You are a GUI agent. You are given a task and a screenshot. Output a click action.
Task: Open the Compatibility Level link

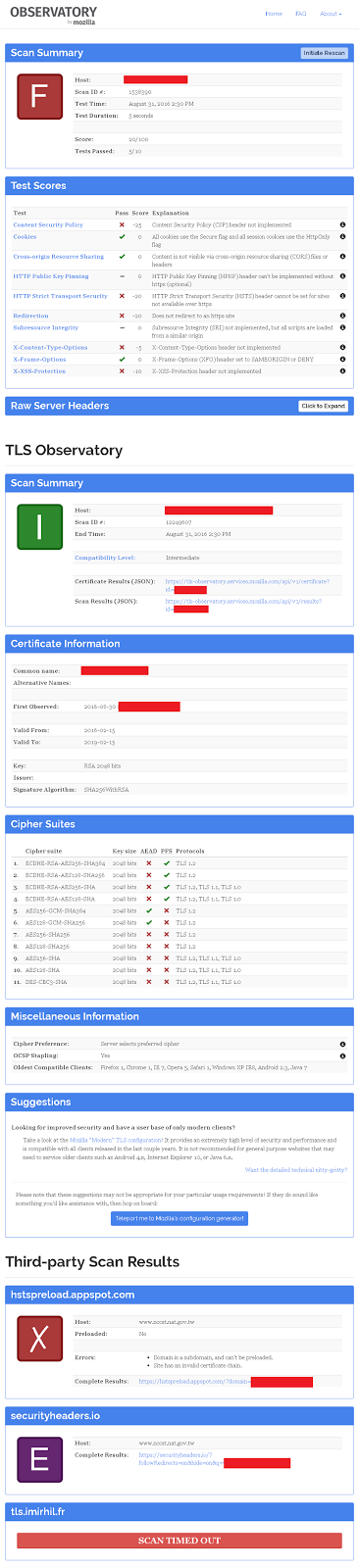[x=105, y=558]
